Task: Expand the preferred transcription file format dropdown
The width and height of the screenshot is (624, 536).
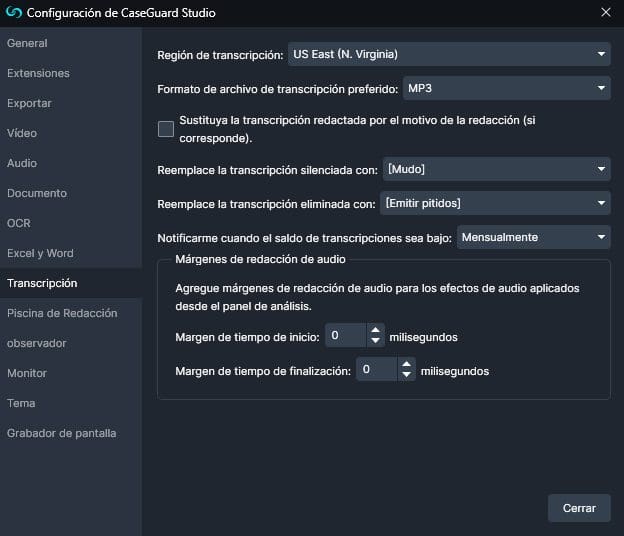Action: point(507,88)
